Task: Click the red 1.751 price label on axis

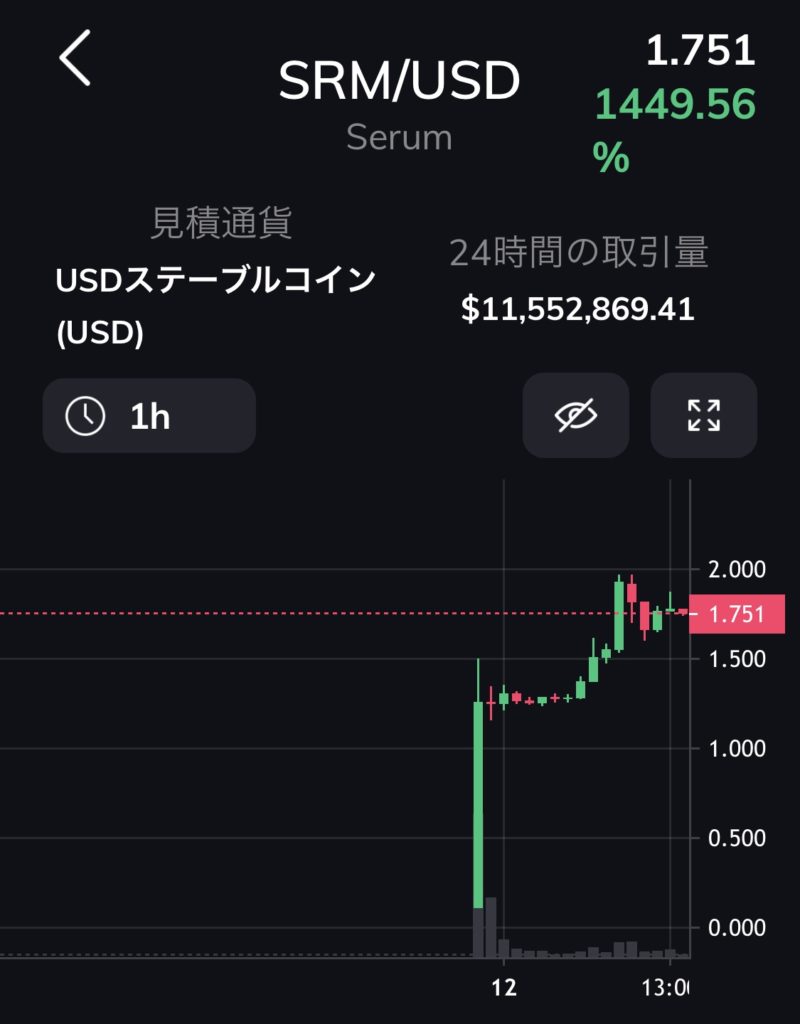Action: tap(737, 614)
